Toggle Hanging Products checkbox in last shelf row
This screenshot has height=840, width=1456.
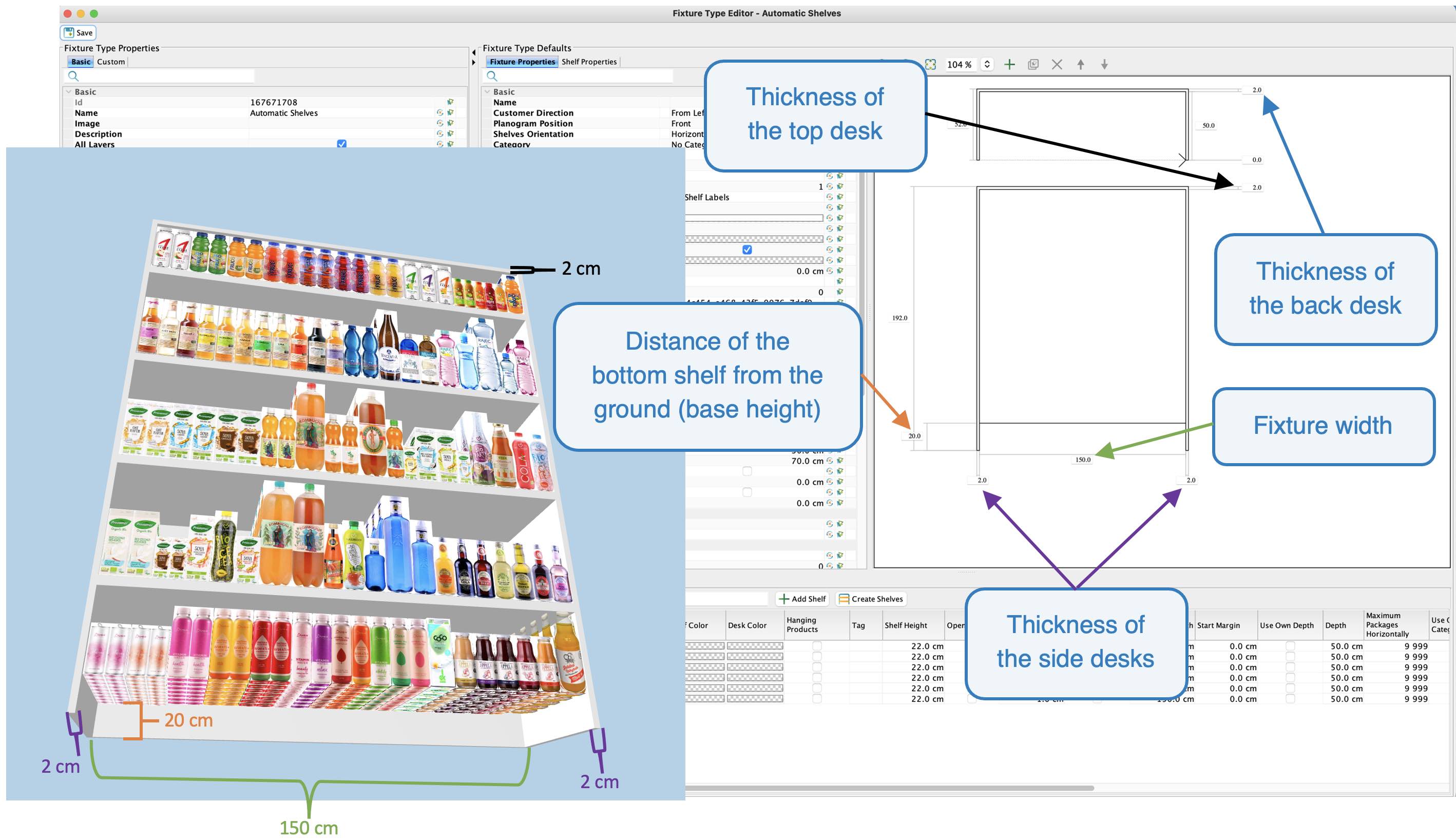coord(817,699)
